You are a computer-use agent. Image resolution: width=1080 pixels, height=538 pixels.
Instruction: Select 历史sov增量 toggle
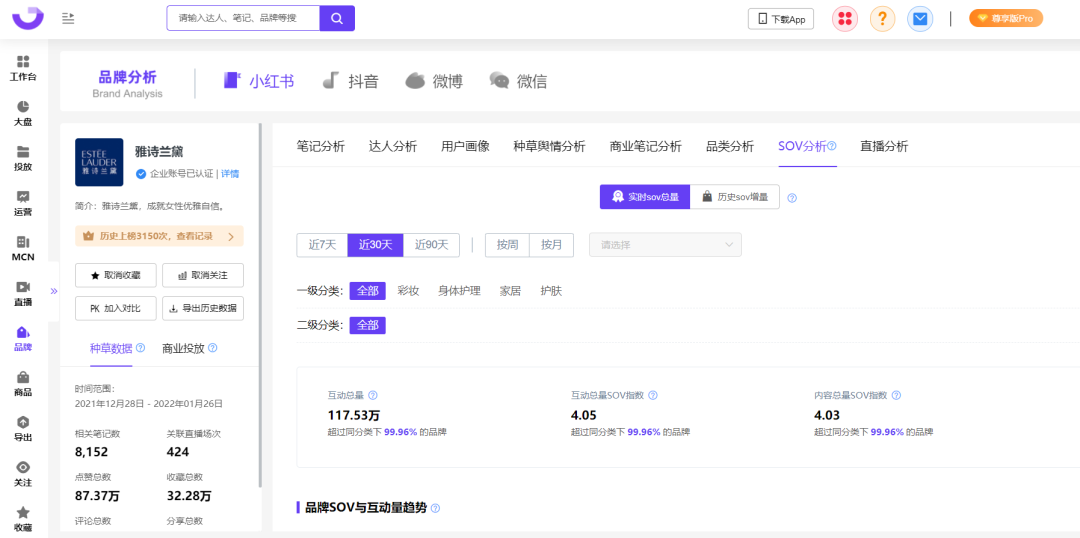[734, 196]
